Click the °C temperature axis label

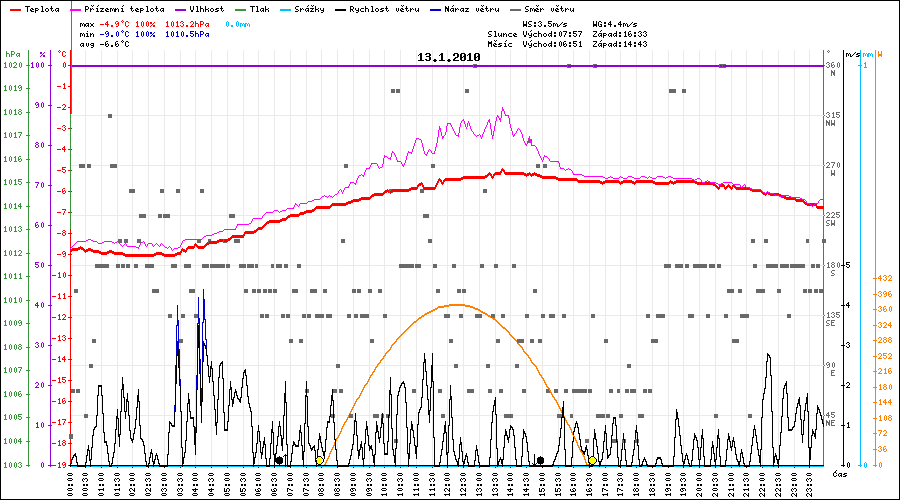point(63,54)
